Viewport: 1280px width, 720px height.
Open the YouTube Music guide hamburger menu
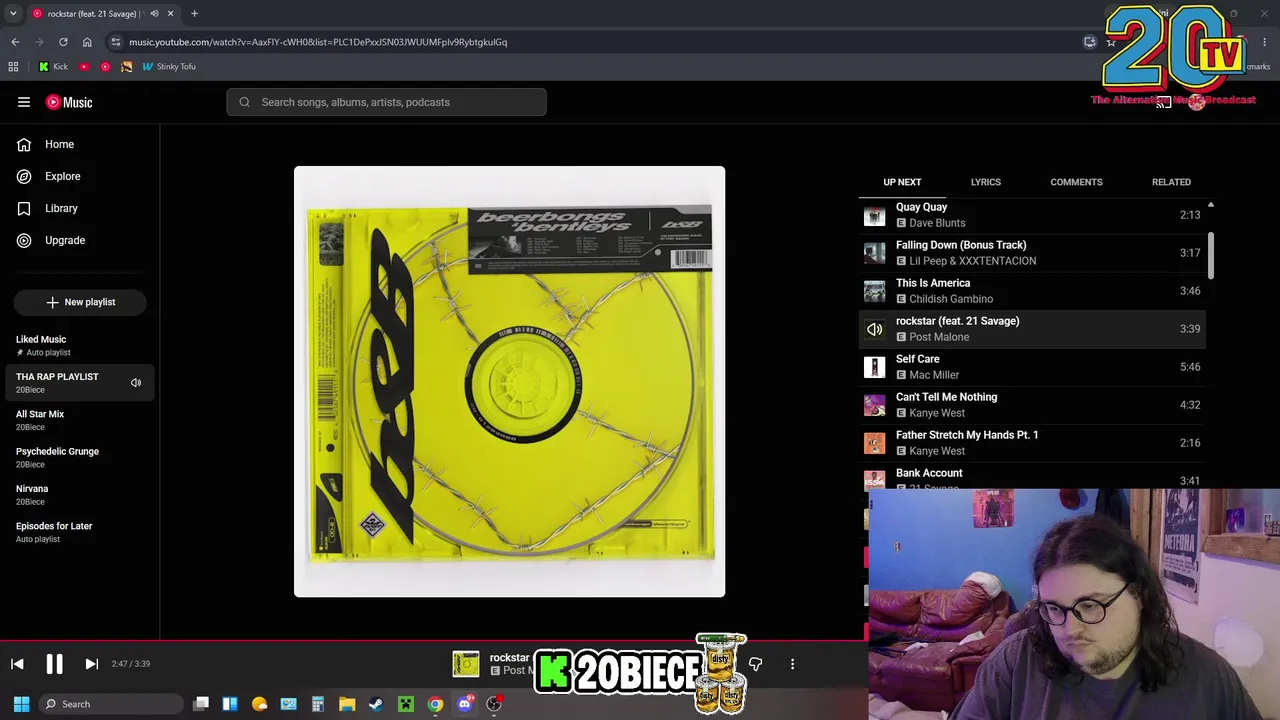(24, 102)
